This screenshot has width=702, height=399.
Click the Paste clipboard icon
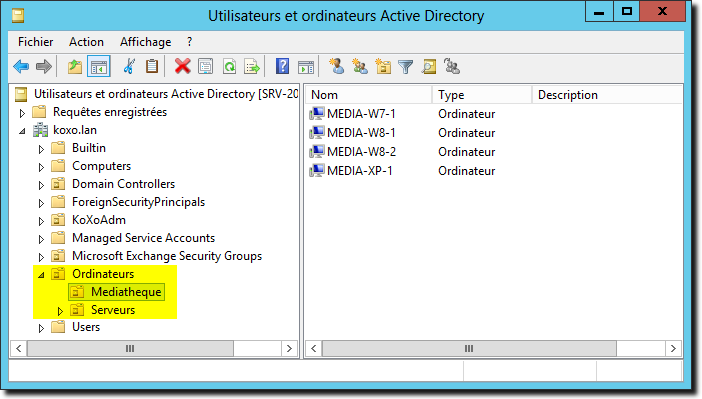[152, 67]
